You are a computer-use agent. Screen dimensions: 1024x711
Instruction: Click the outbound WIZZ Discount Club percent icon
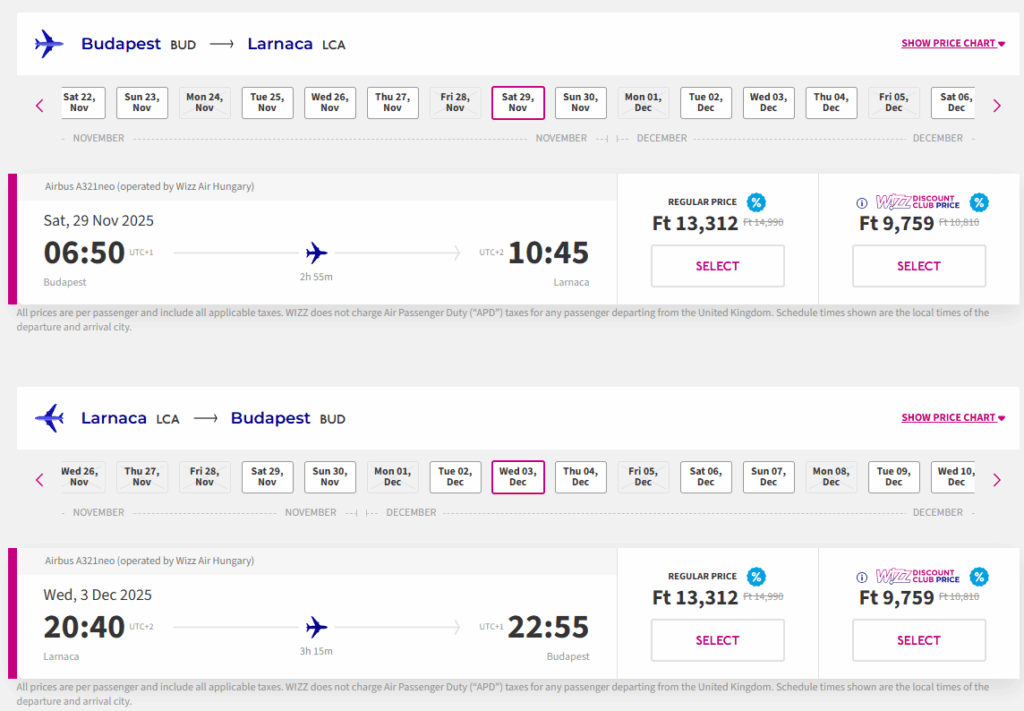pyautogui.click(x=979, y=202)
